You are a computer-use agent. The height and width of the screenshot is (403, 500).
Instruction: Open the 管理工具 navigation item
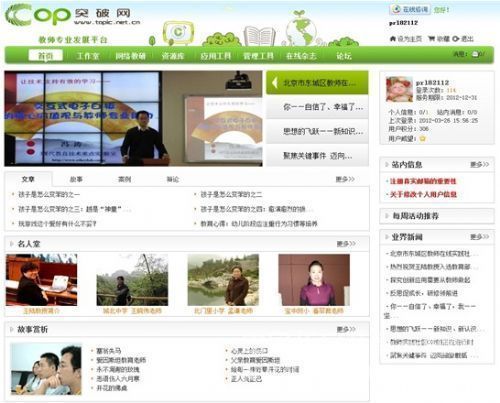258,56
